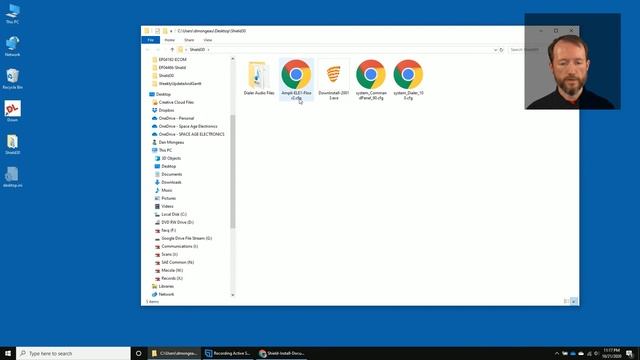Viewport: 640px width, 360px height.
Task: Select OneDrive - Personal in navigation pane
Action: point(176,118)
